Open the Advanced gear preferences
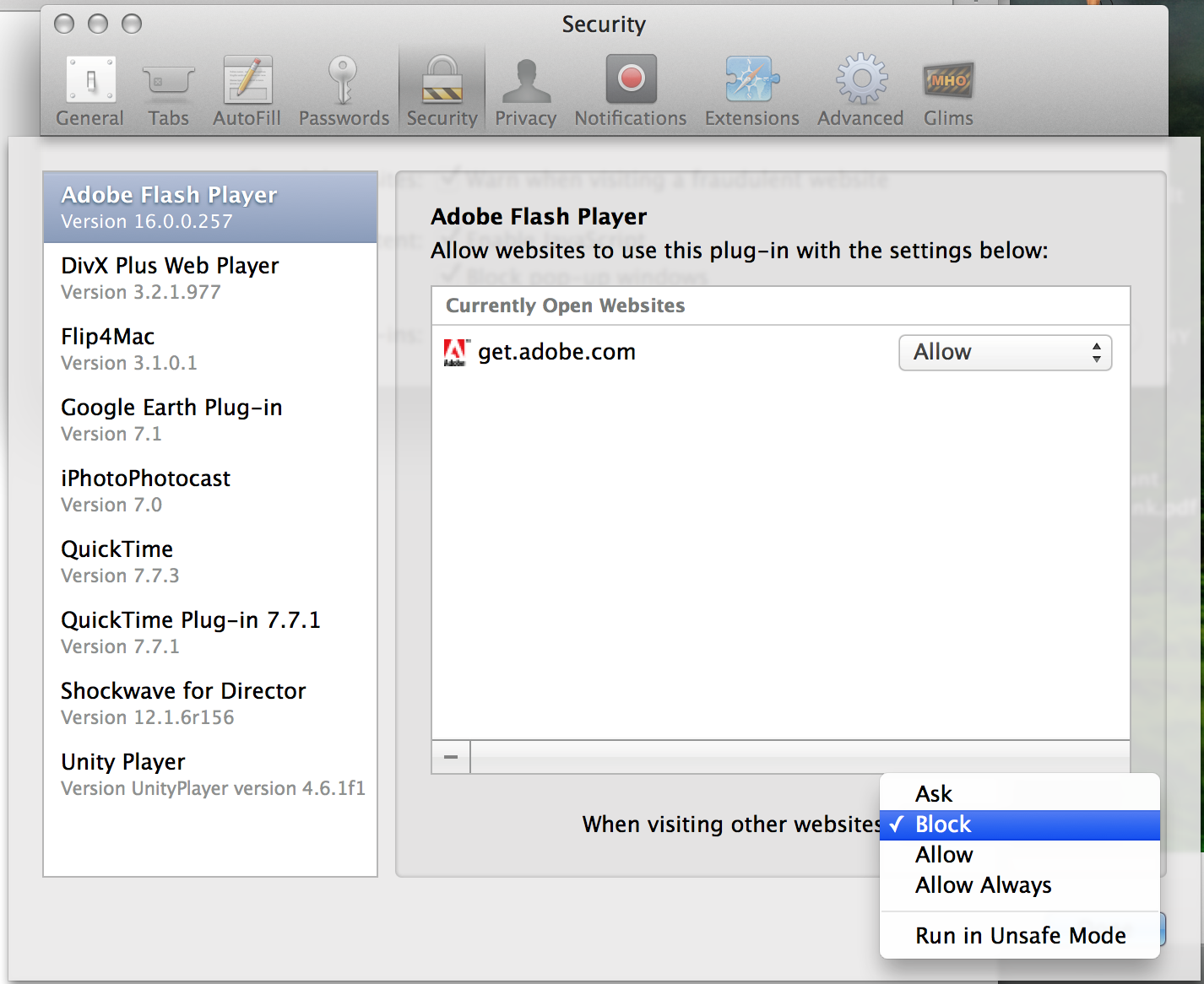Image resolution: width=1204 pixels, height=984 pixels. (860, 91)
